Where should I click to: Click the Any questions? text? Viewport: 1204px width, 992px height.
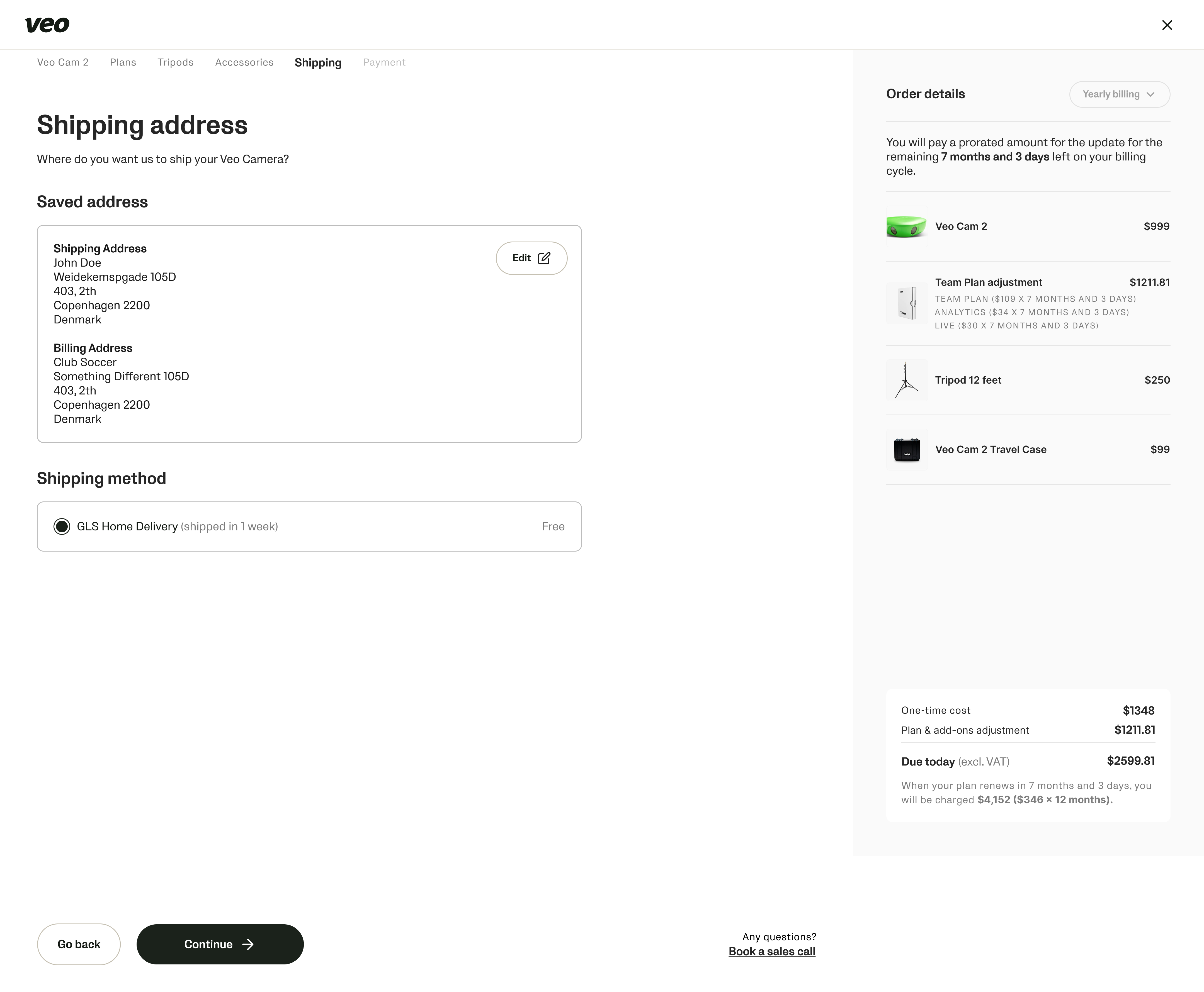coord(779,937)
